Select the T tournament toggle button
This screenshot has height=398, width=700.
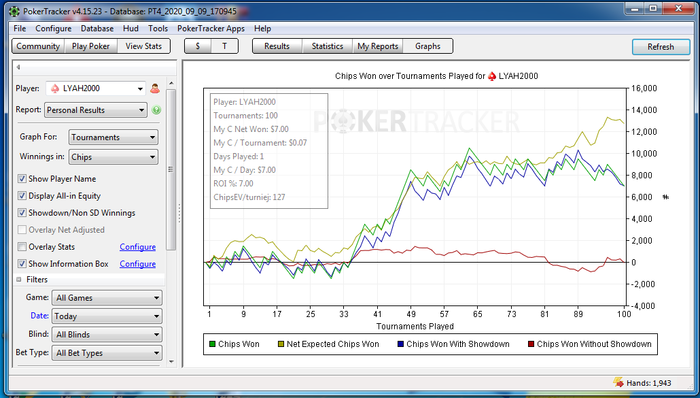(x=225, y=46)
